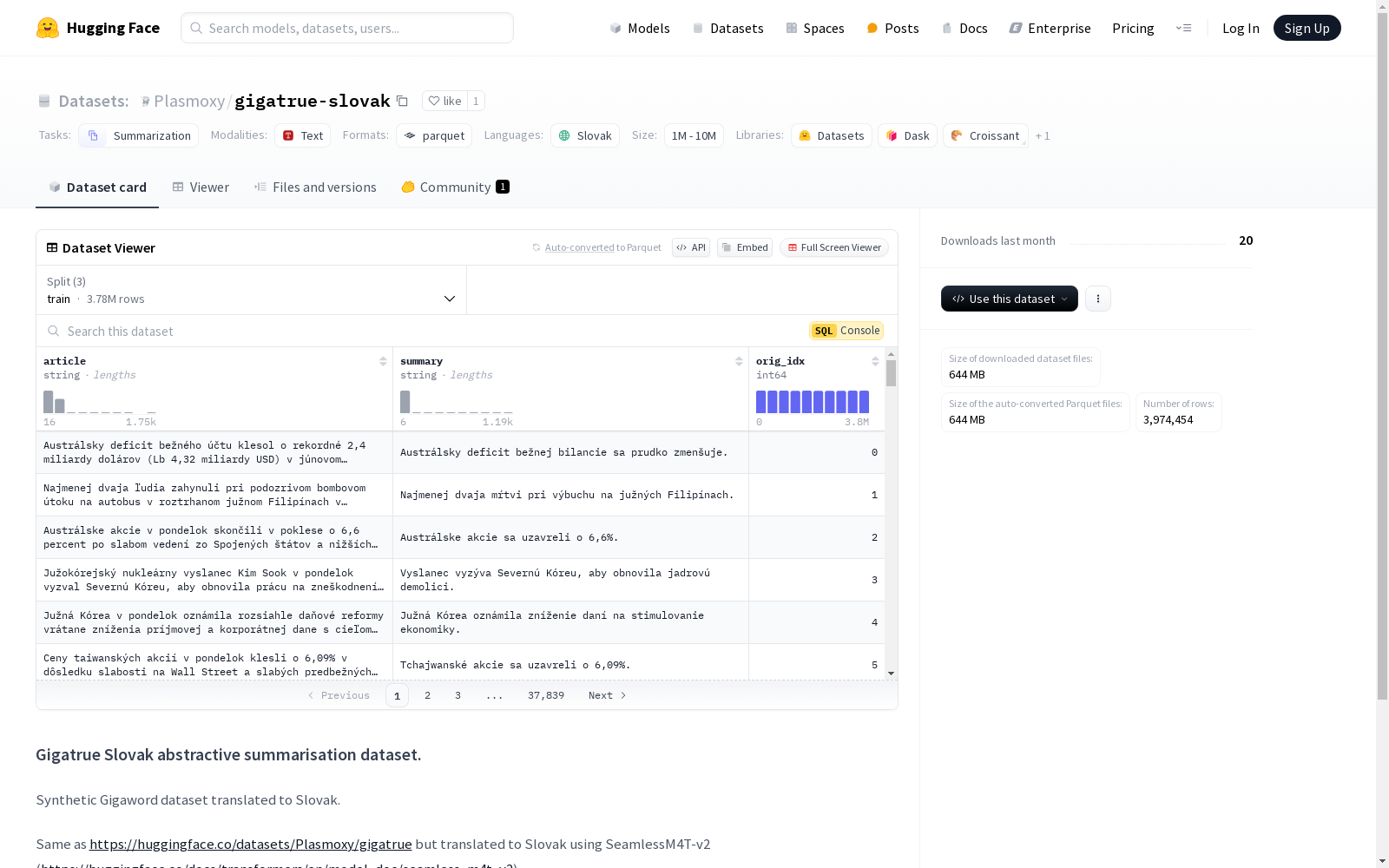Click the page's vertical scrollbar
The width and height of the screenshot is (1389, 868).
tap(1382, 356)
